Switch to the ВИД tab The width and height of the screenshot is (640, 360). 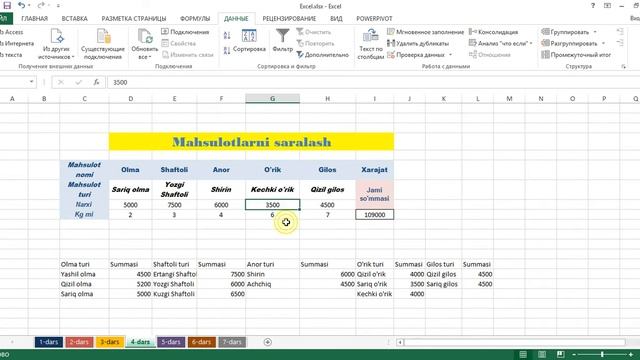click(x=336, y=19)
